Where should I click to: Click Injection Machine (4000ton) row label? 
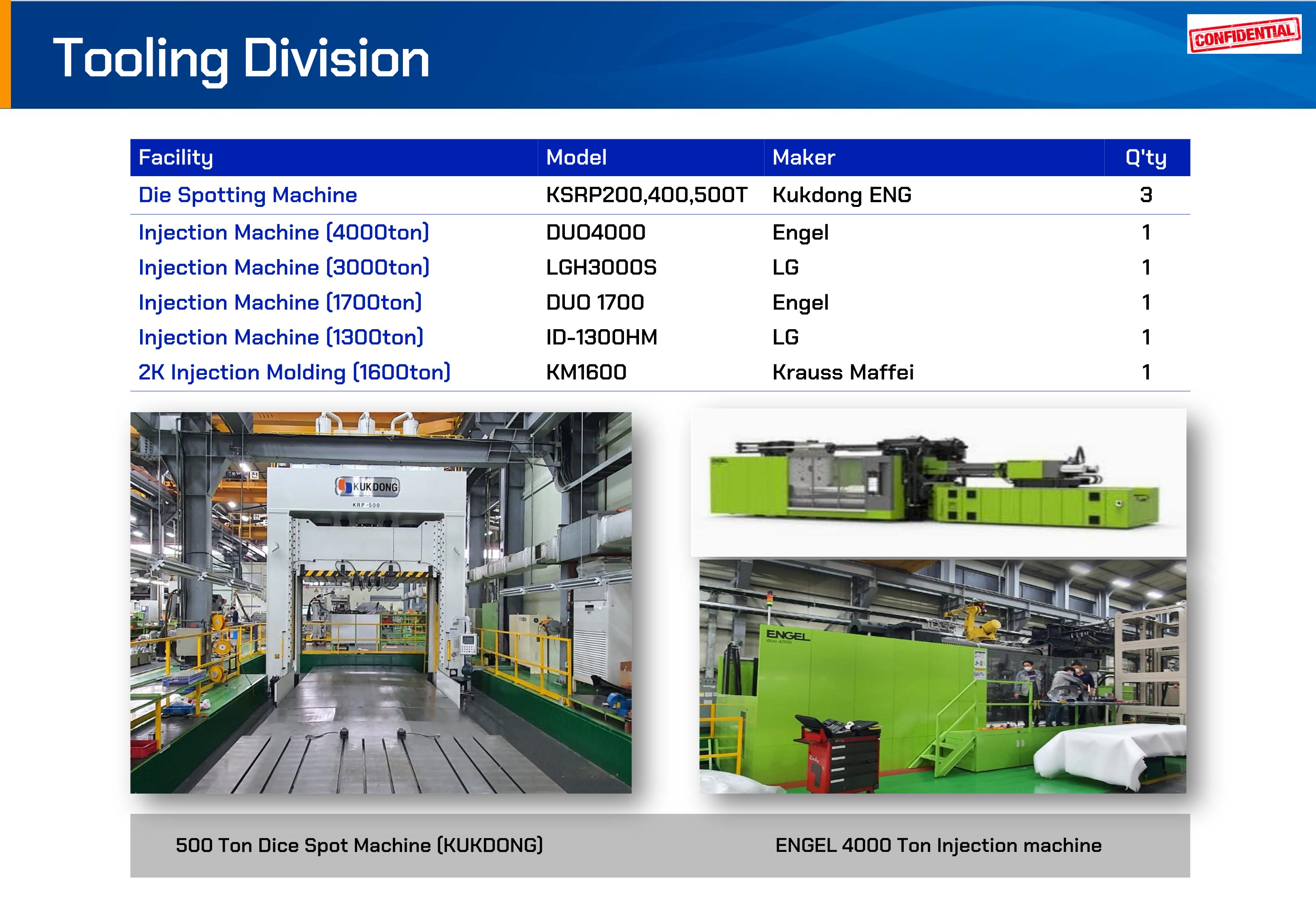tap(283, 233)
